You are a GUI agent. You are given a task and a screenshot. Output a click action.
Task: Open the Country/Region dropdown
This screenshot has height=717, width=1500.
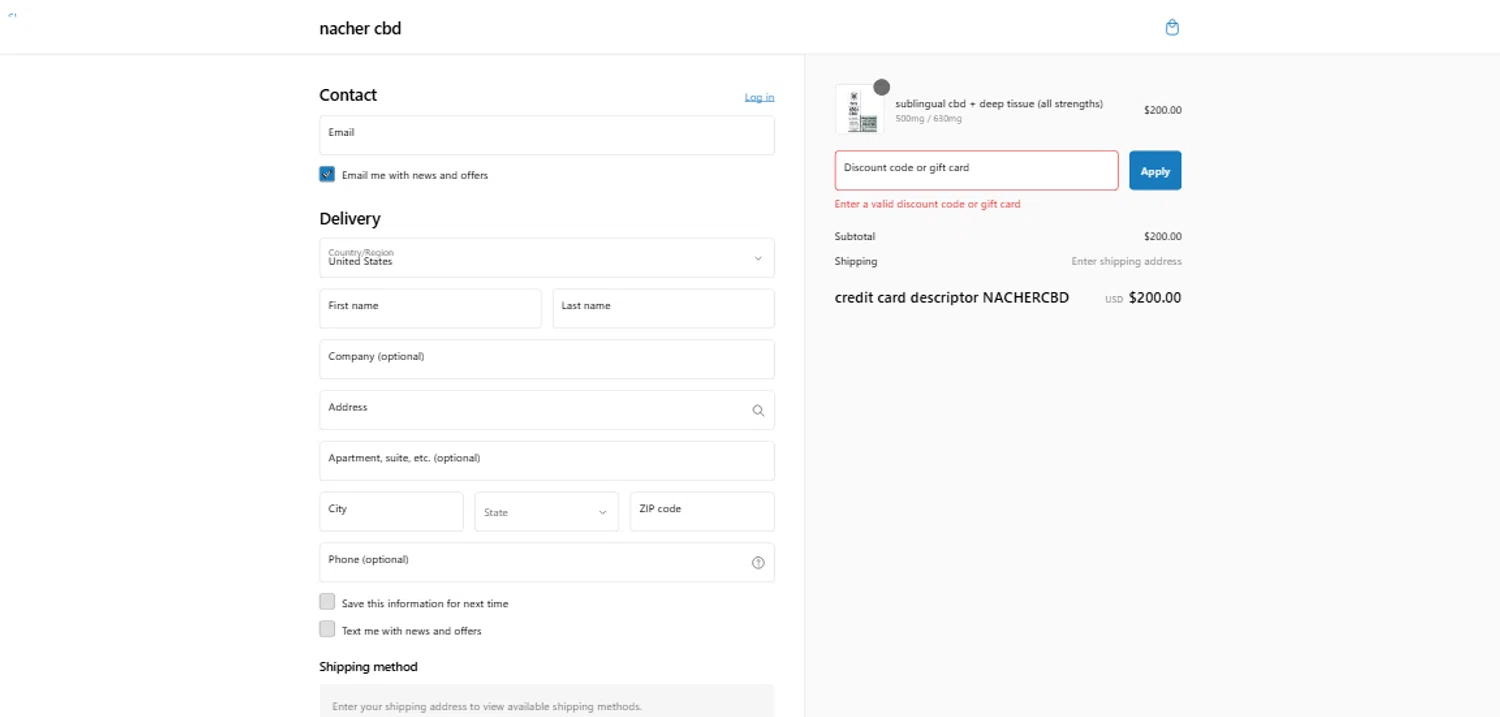pos(546,258)
